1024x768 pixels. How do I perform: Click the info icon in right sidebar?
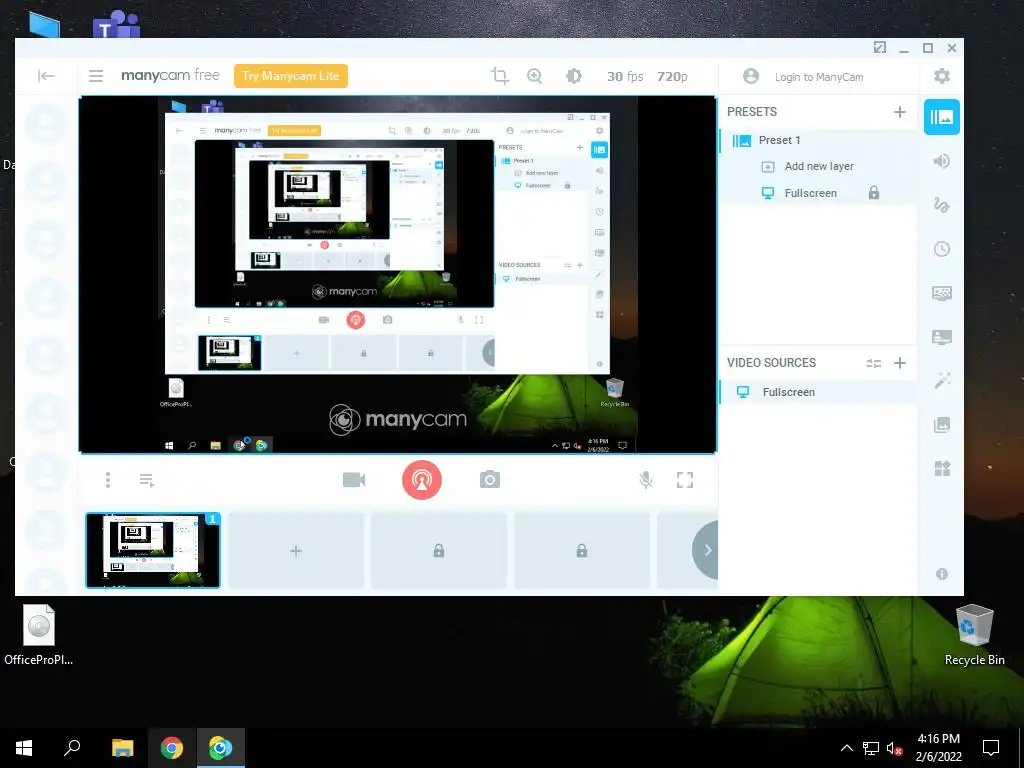click(x=942, y=574)
